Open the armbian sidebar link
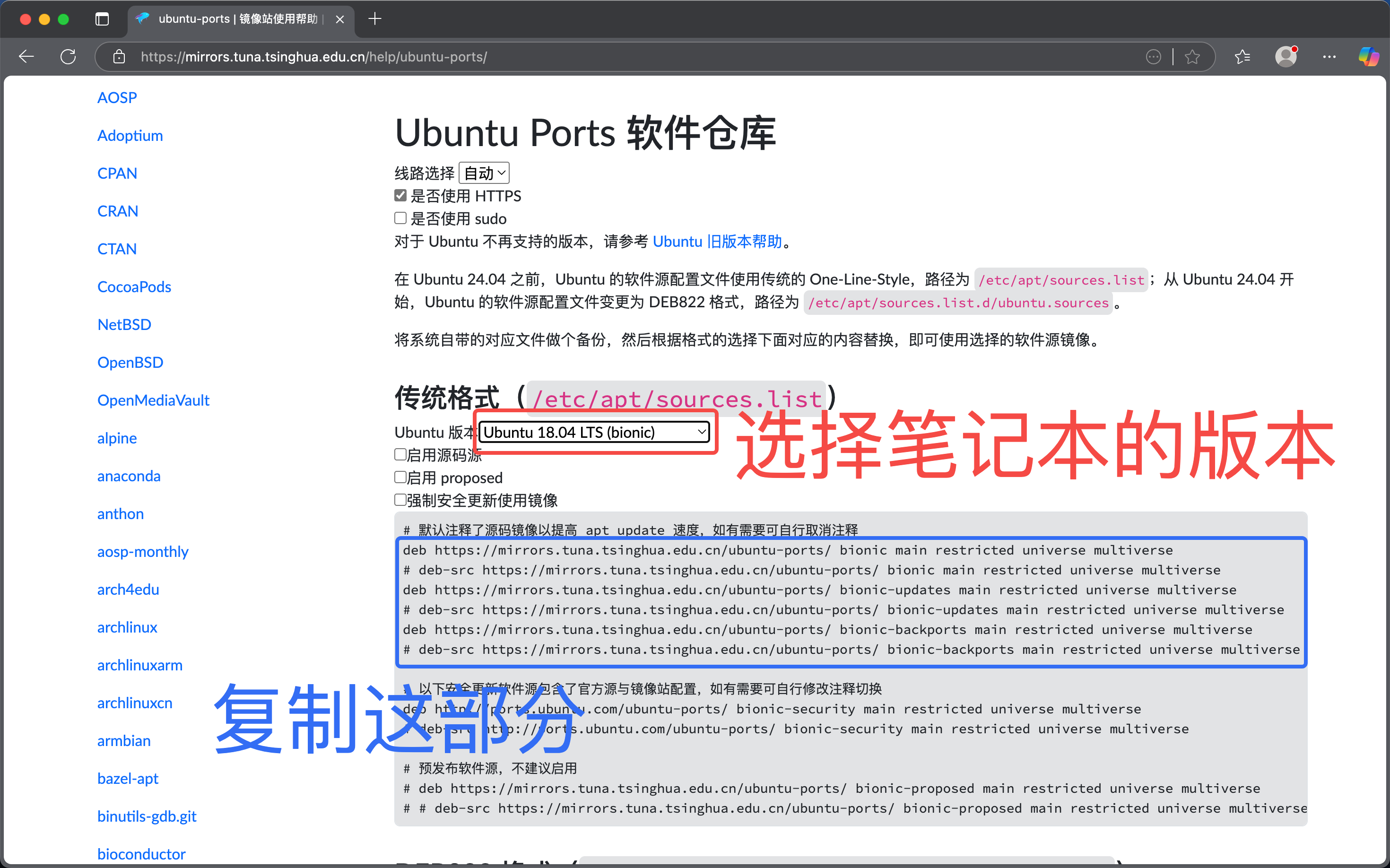Image resolution: width=1390 pixels, height=868 pixels. (123, 741)
